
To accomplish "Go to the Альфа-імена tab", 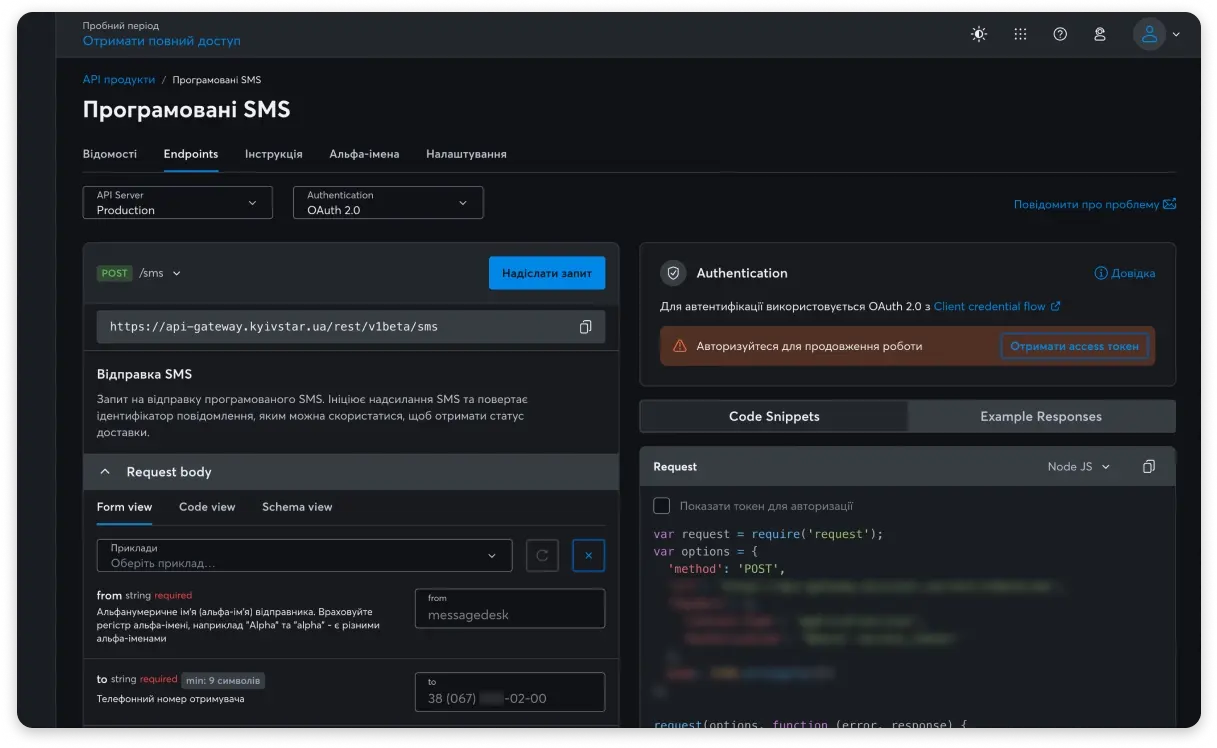I will 364,154.
